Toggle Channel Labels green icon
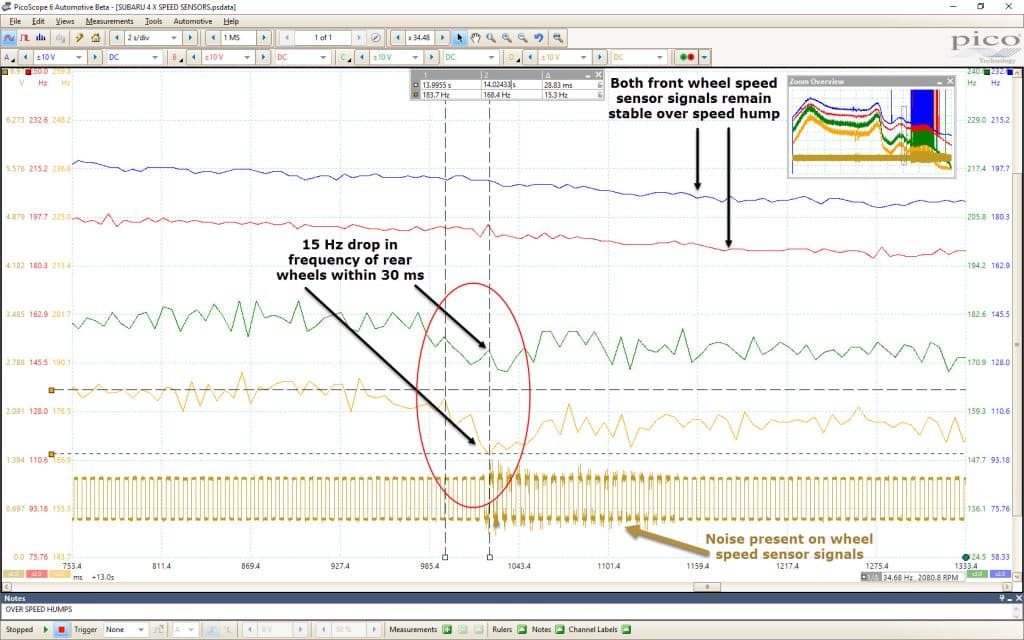Image resolution: width=1024 pixels, height=640 pixels. [626, 630]
